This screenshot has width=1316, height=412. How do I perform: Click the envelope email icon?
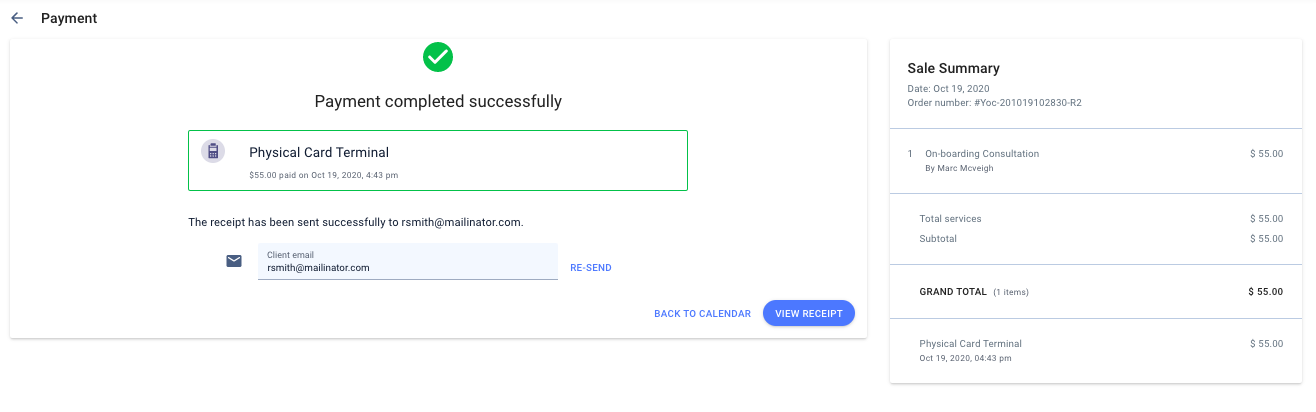[x=234, y=261]
